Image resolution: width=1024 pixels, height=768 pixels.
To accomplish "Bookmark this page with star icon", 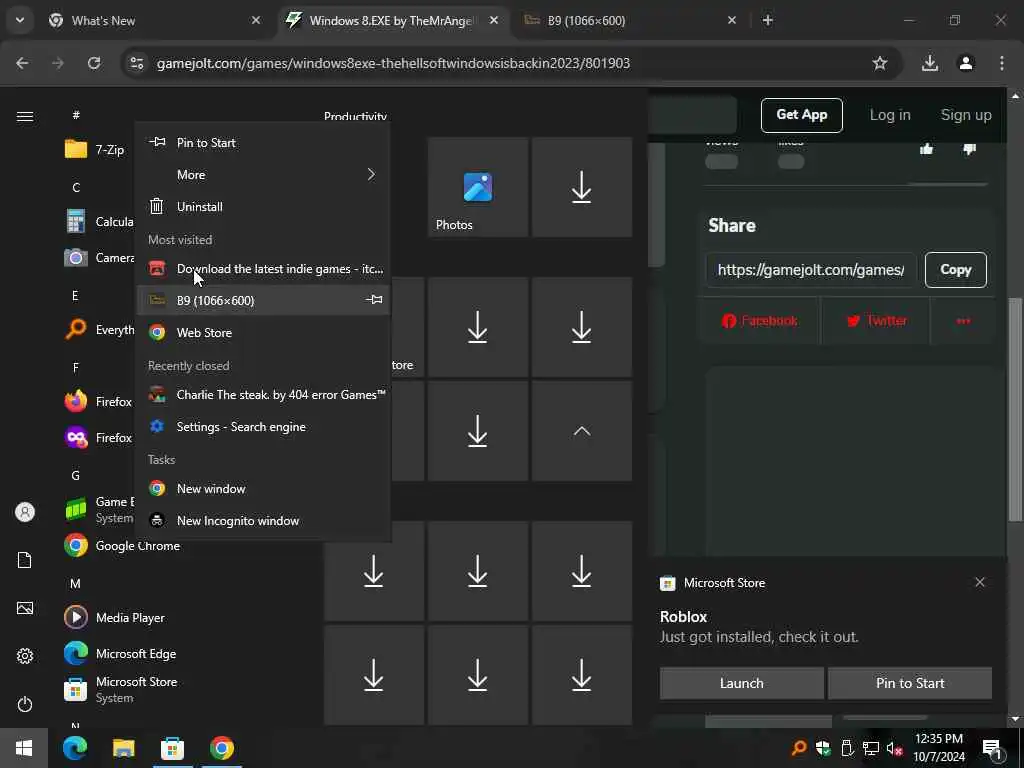I will click(x=880, y=63).
